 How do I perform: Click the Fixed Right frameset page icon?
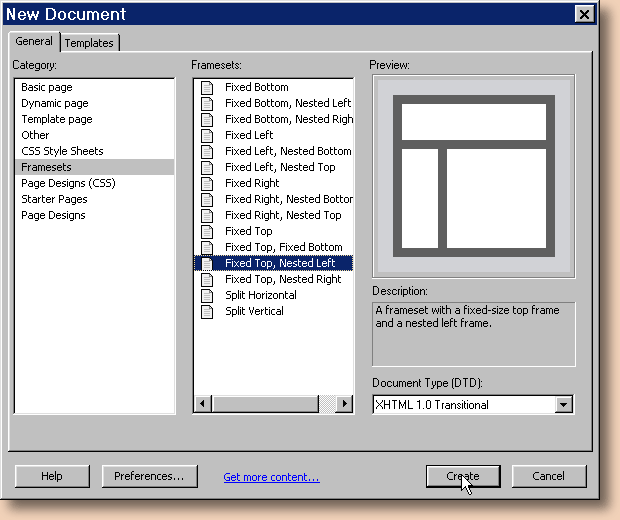(207, 183)
